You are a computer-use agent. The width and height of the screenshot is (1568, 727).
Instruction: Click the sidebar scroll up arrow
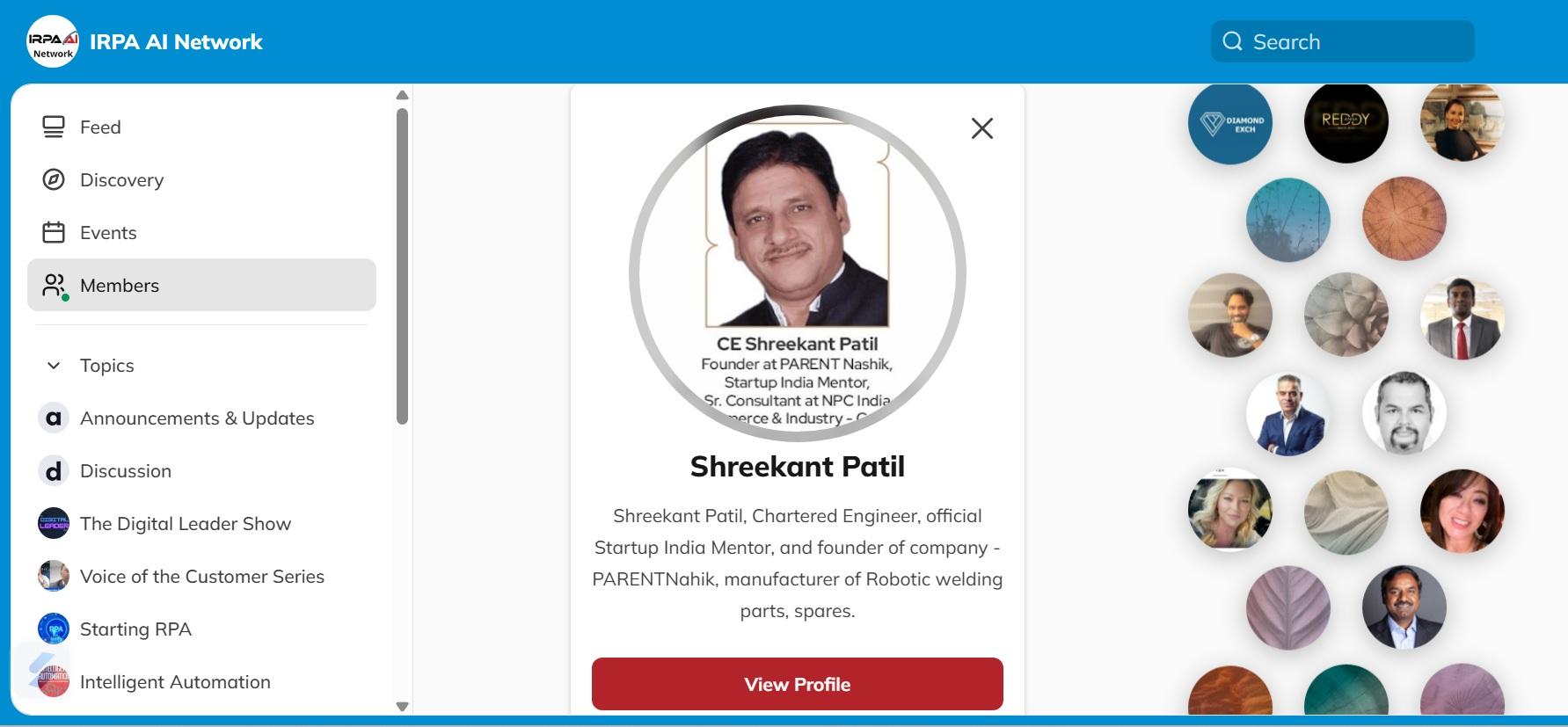[x=403, y=95]
